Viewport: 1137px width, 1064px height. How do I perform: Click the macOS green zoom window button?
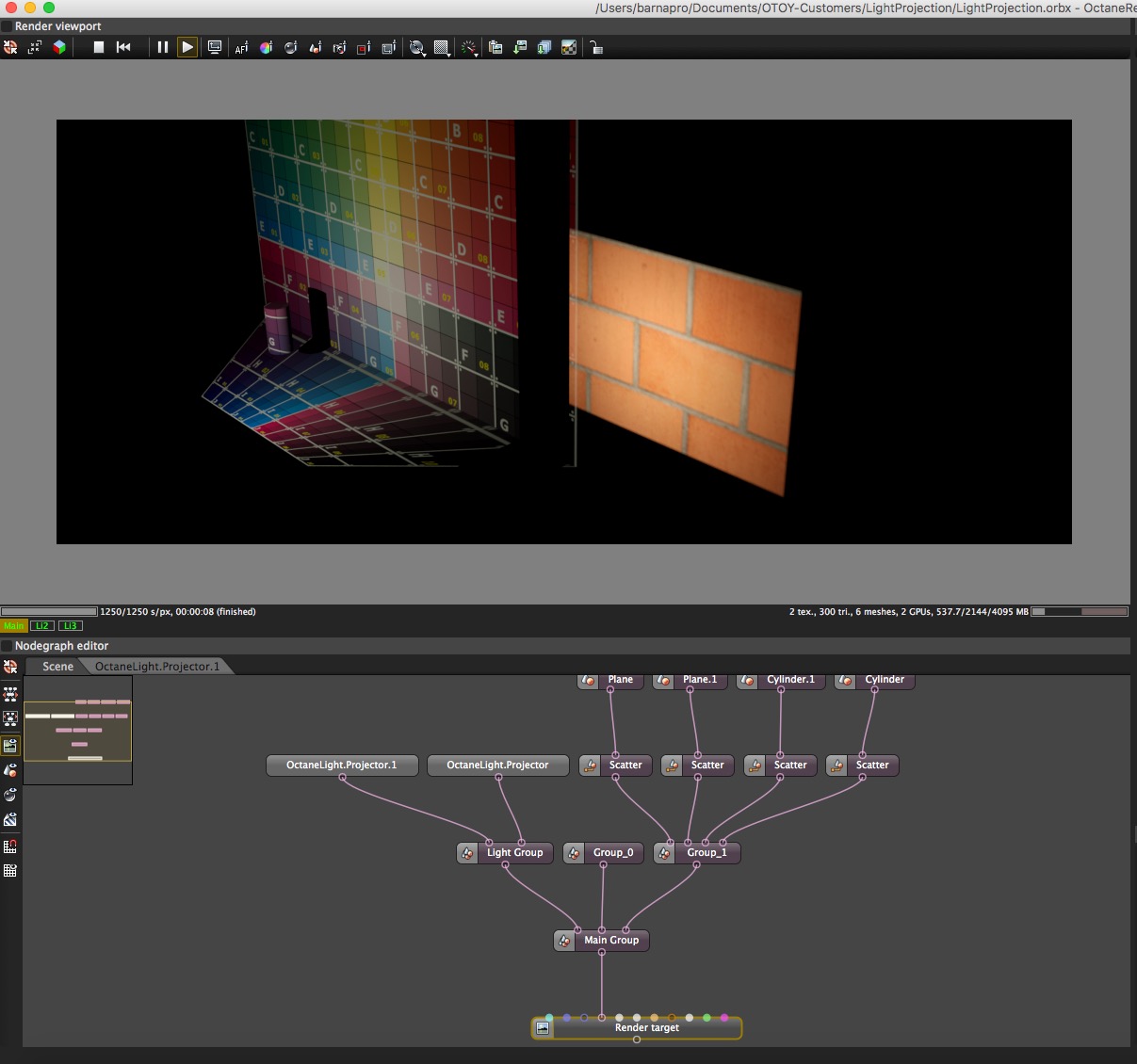[x=49, y=8]
